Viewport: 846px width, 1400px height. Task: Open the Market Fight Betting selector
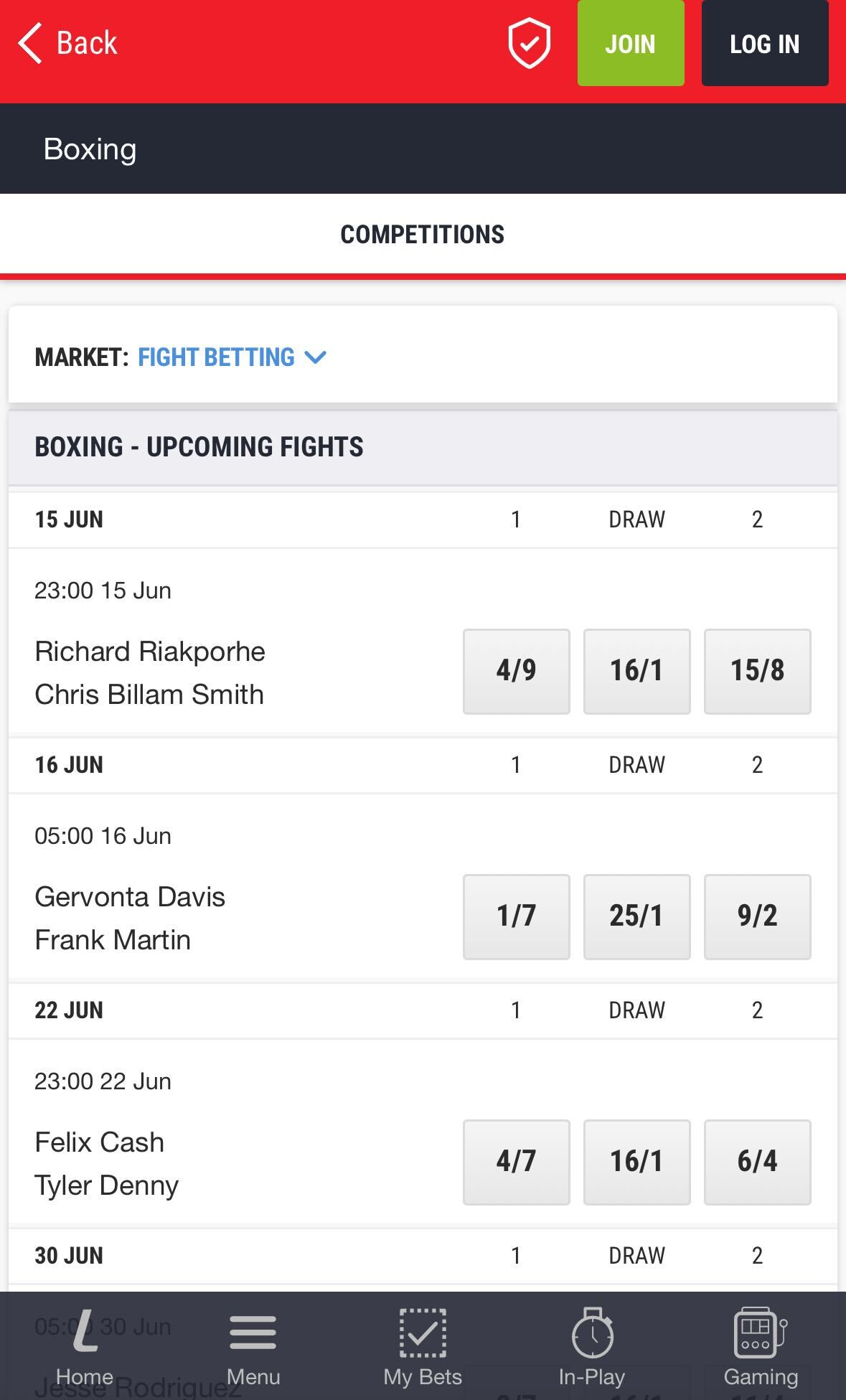point(215,357)
